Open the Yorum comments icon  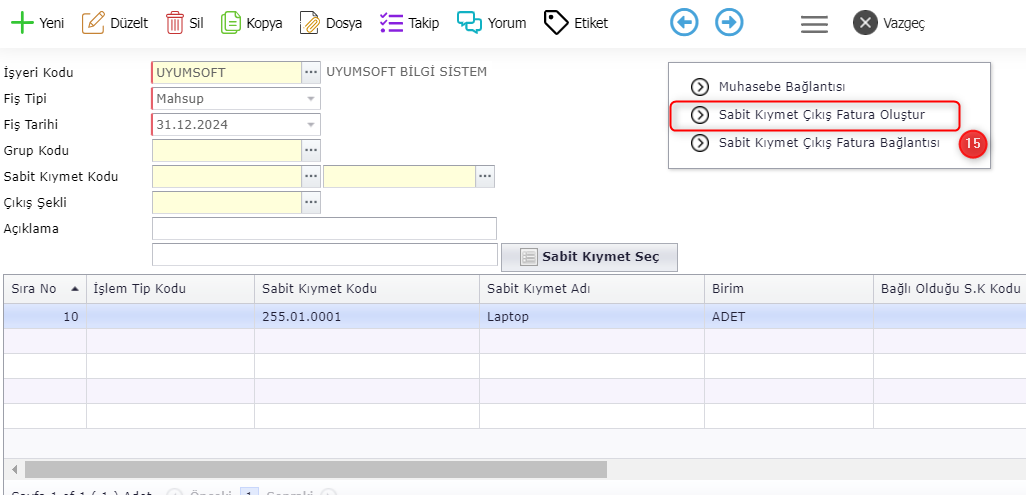point(469,23)
